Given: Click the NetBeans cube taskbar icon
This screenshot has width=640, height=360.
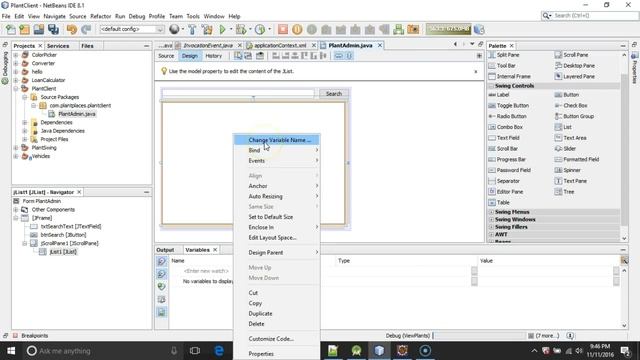Looking at the screenshot, I should tap(379, 351).
